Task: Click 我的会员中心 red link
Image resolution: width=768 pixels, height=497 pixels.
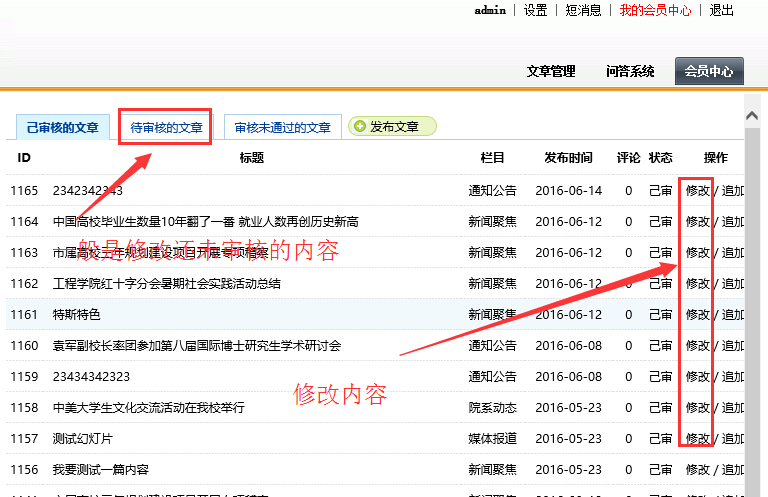Action: 655,11
